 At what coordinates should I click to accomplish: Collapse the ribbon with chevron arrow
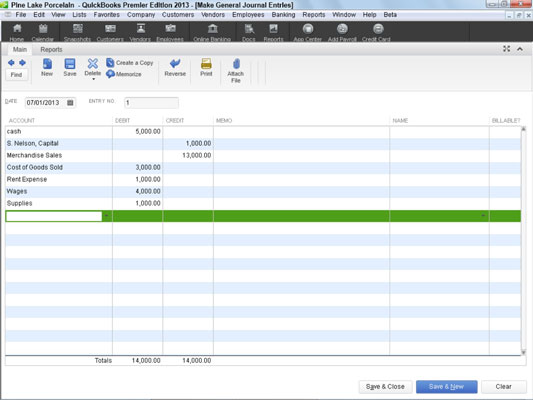[x=520, y=49]
